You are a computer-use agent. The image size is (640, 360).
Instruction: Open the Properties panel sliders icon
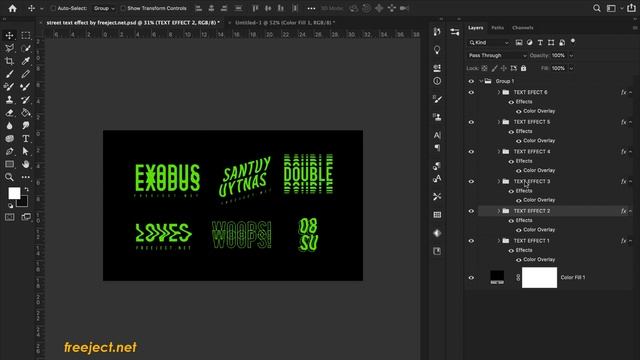click(455, 32)
